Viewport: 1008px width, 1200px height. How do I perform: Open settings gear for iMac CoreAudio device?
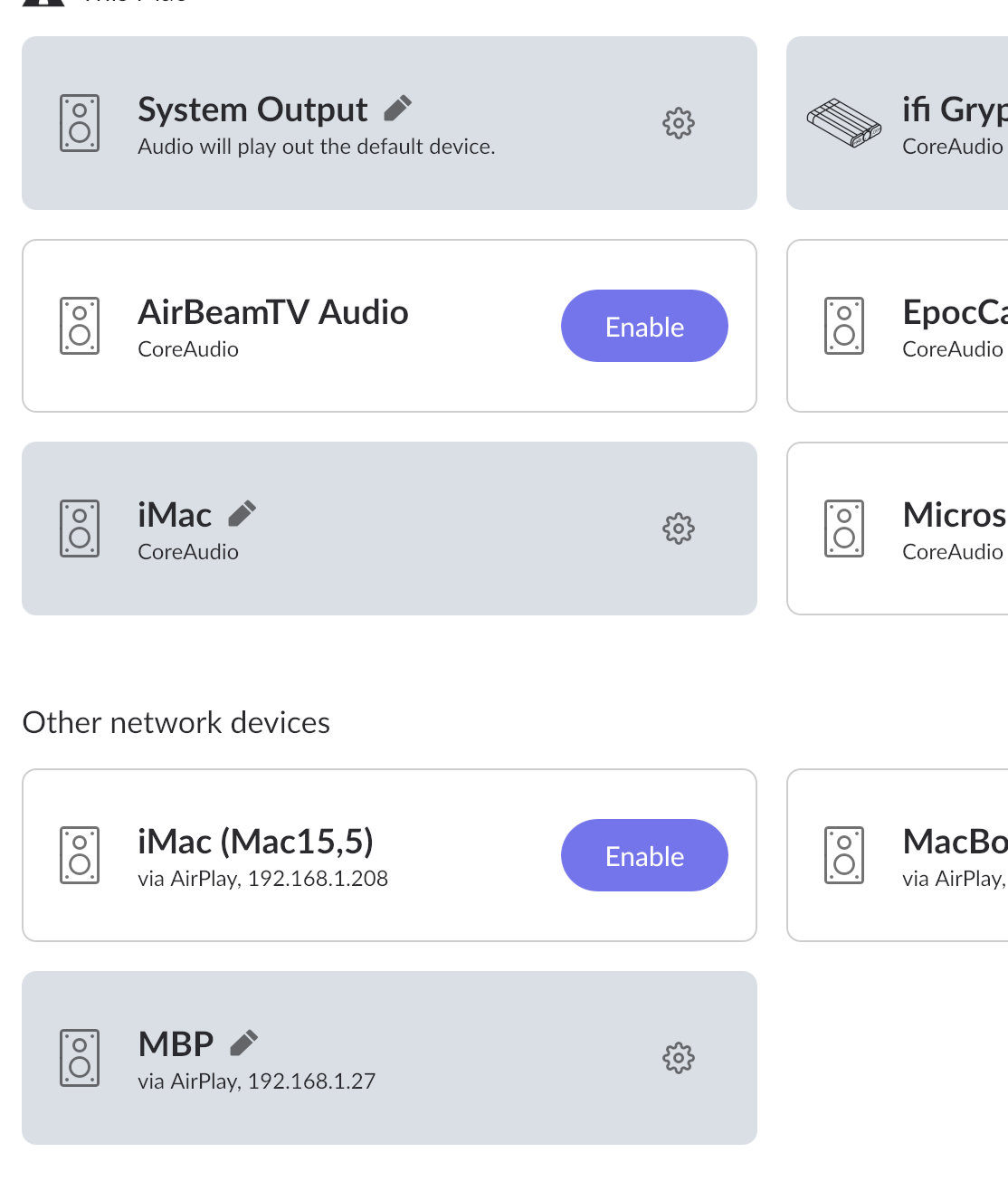pos(678,529)
